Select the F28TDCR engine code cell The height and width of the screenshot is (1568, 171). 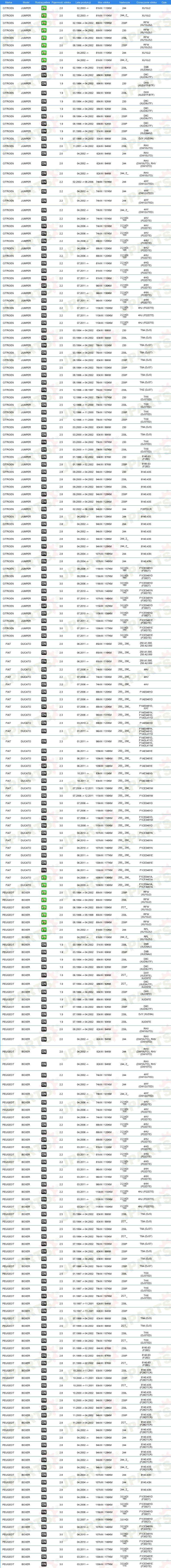tap(146, 509)
